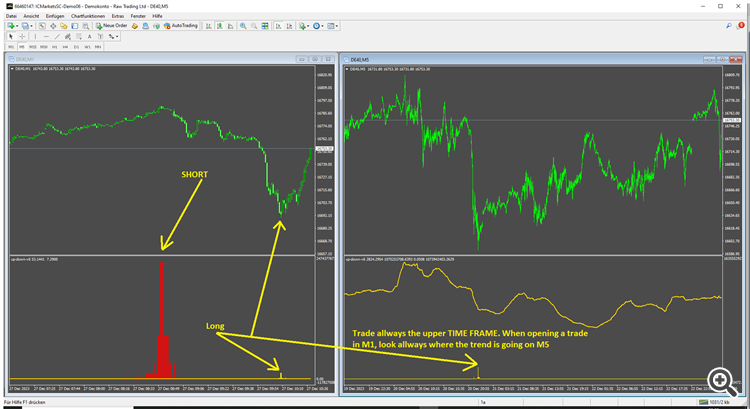Switch to the MN timeframe
This screenshot has height=409, width=750.
[x=98, y=47]
